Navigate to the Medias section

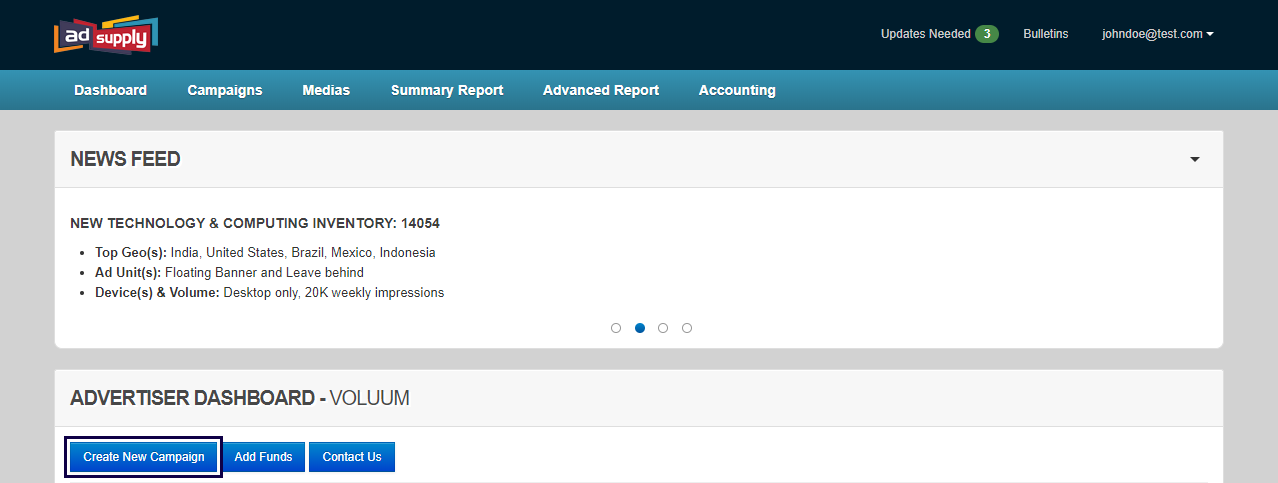(x=326, y=90)
